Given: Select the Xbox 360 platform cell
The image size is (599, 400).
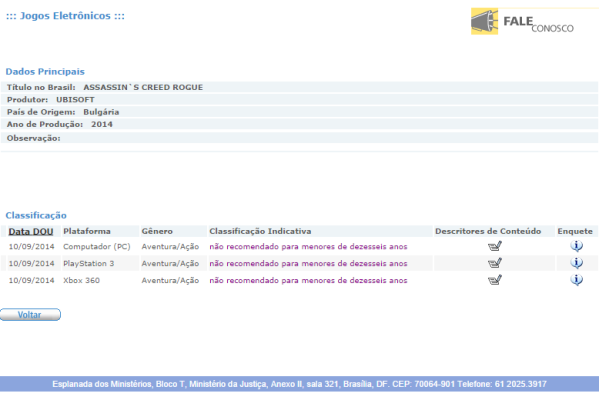Looking at the screenshot, I should 81,280.
